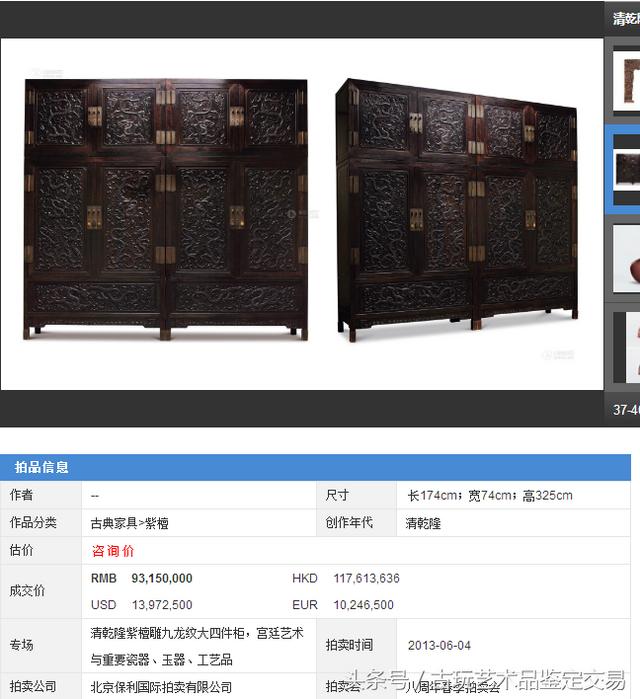Click the dimensions text 长174cm 宽74cm 高325cm
Image resolution: width=640 pixels, height=699 pixels.
pyautogui.click(x=490, y=495)
